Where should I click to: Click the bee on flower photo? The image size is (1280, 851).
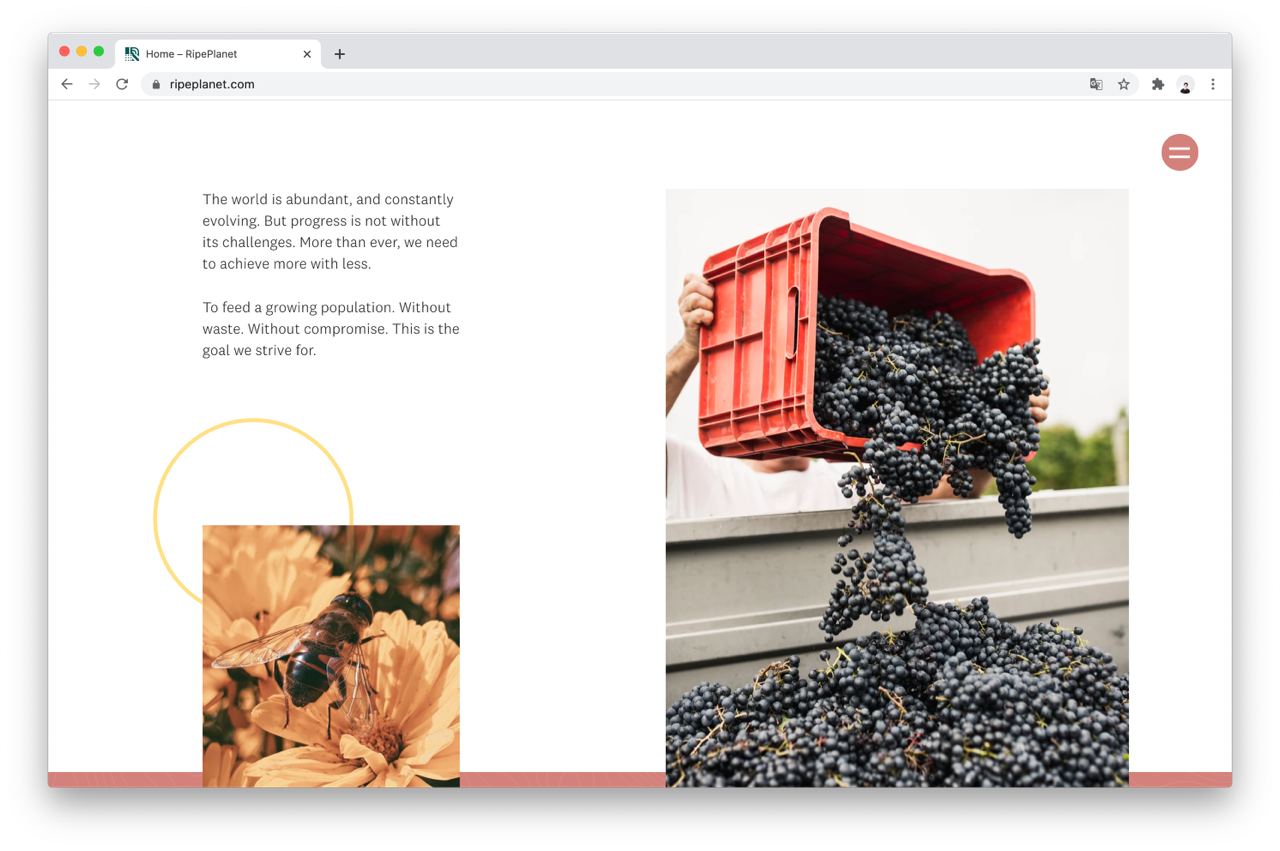(331, 656)
